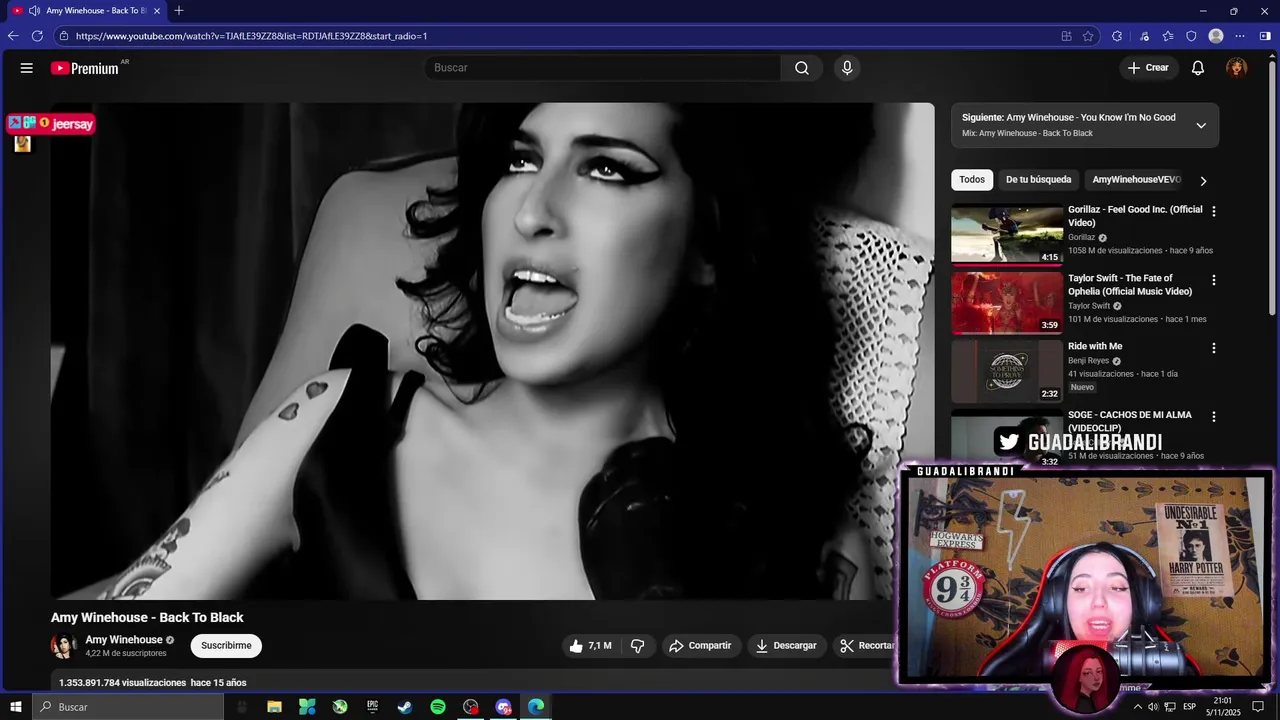Show hidden system tray icons

[1137, 707]
